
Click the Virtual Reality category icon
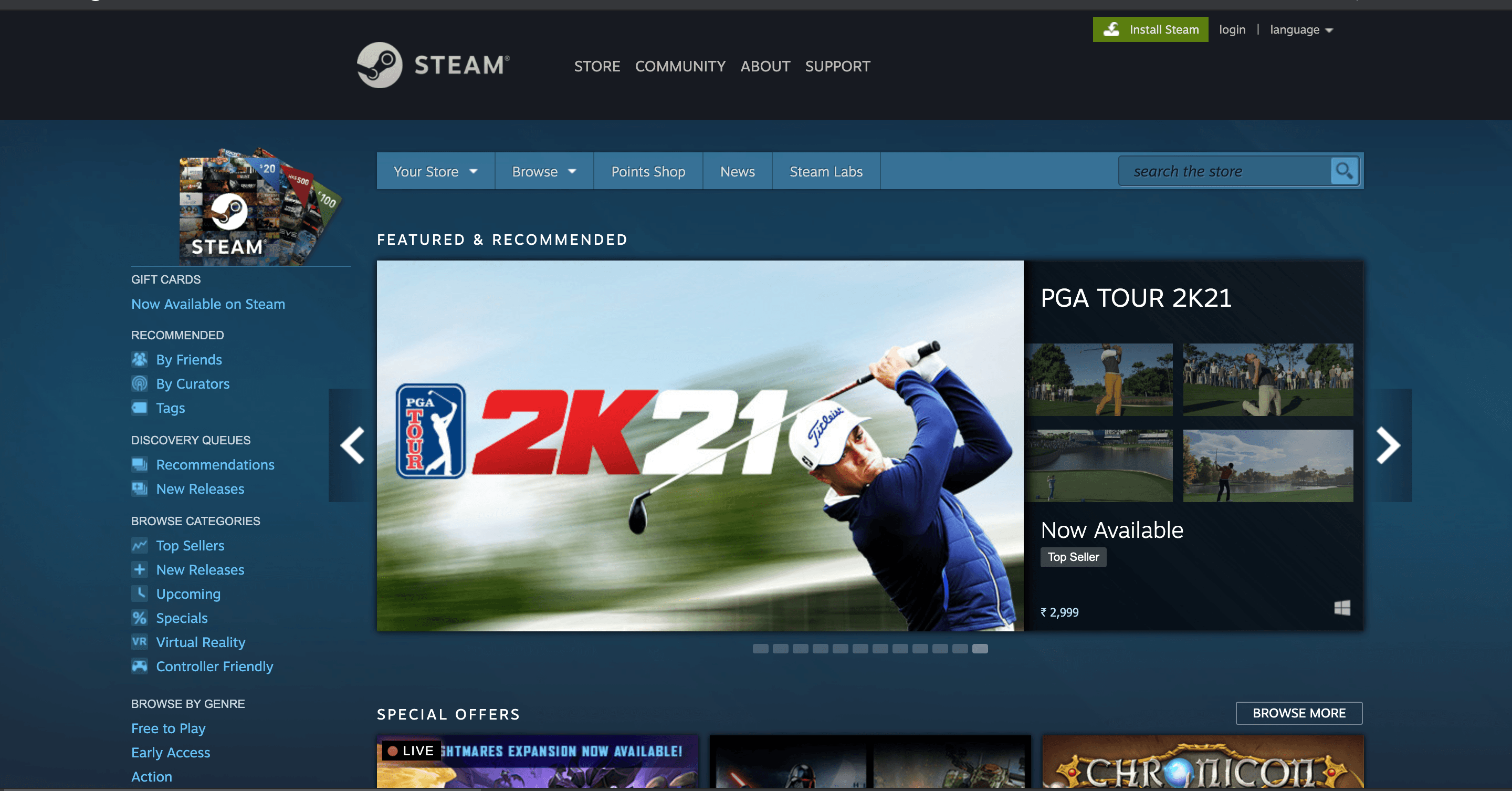coord(139,641)
